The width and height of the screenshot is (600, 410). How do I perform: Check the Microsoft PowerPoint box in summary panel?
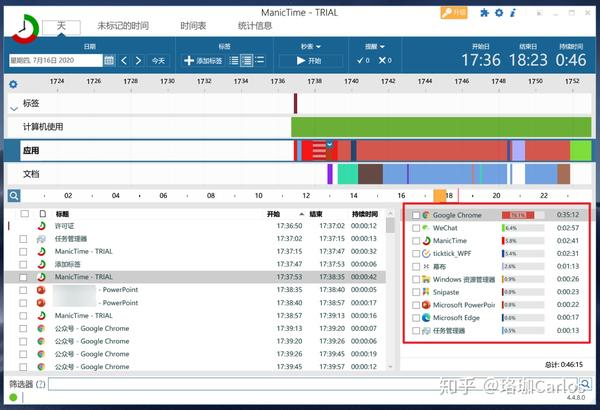click(416, 305)
